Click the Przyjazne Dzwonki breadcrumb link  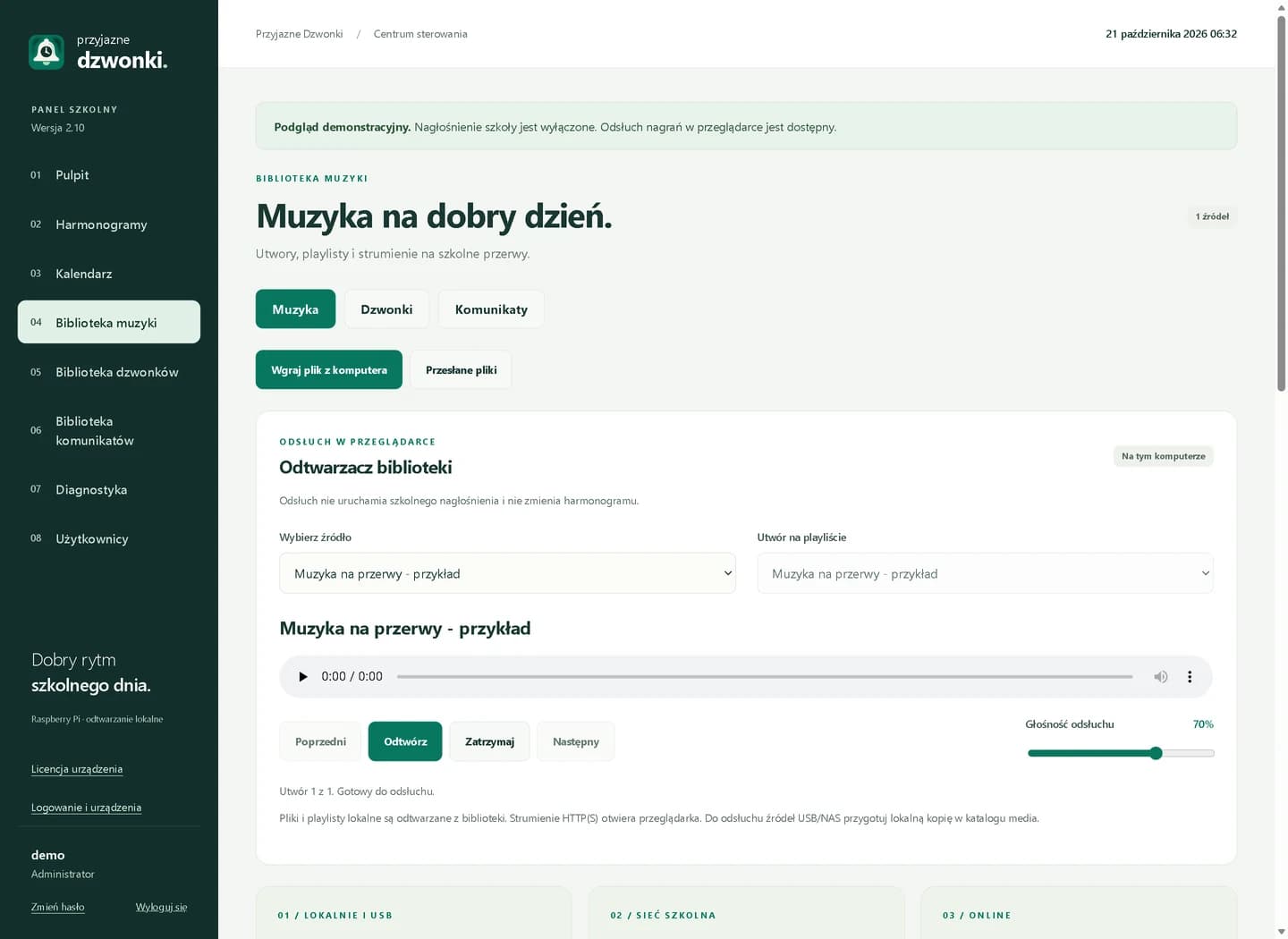(300, 34)
